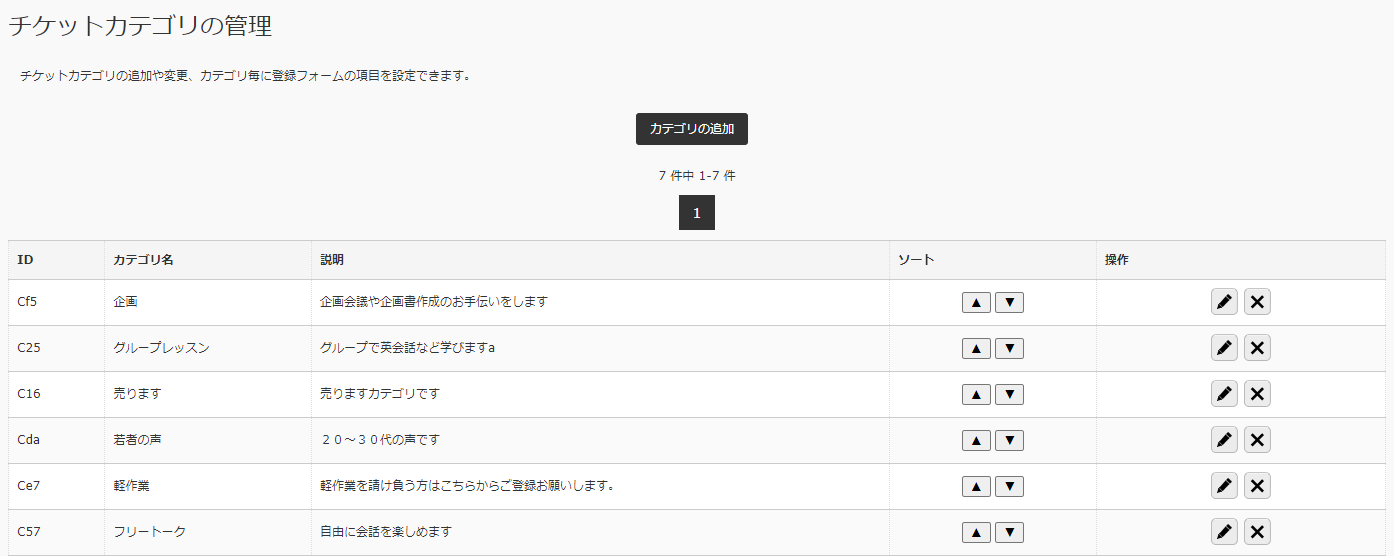
Task: Click the ソート column header
Action: pyautogui.click(x=916, y=260)
